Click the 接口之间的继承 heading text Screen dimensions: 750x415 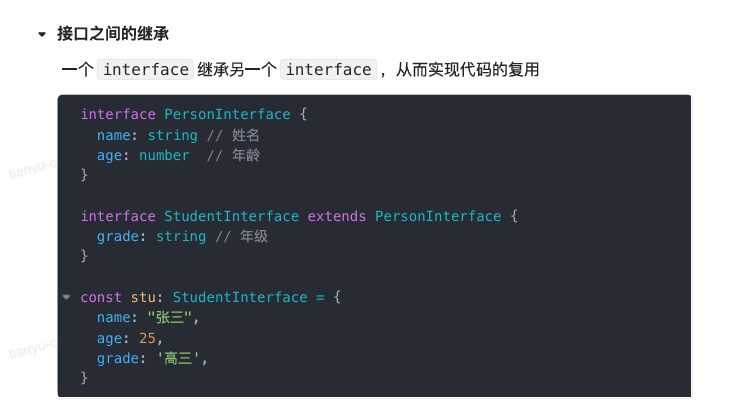[x=112, y=34]
